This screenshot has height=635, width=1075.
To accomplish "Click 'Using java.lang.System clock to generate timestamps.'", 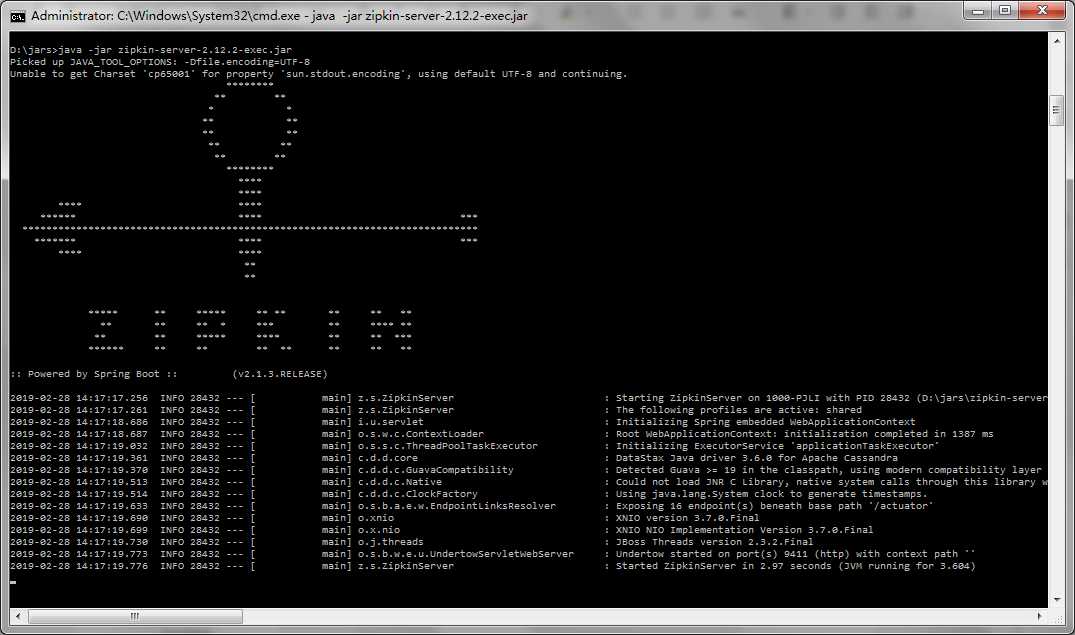I will coord(771,494).
